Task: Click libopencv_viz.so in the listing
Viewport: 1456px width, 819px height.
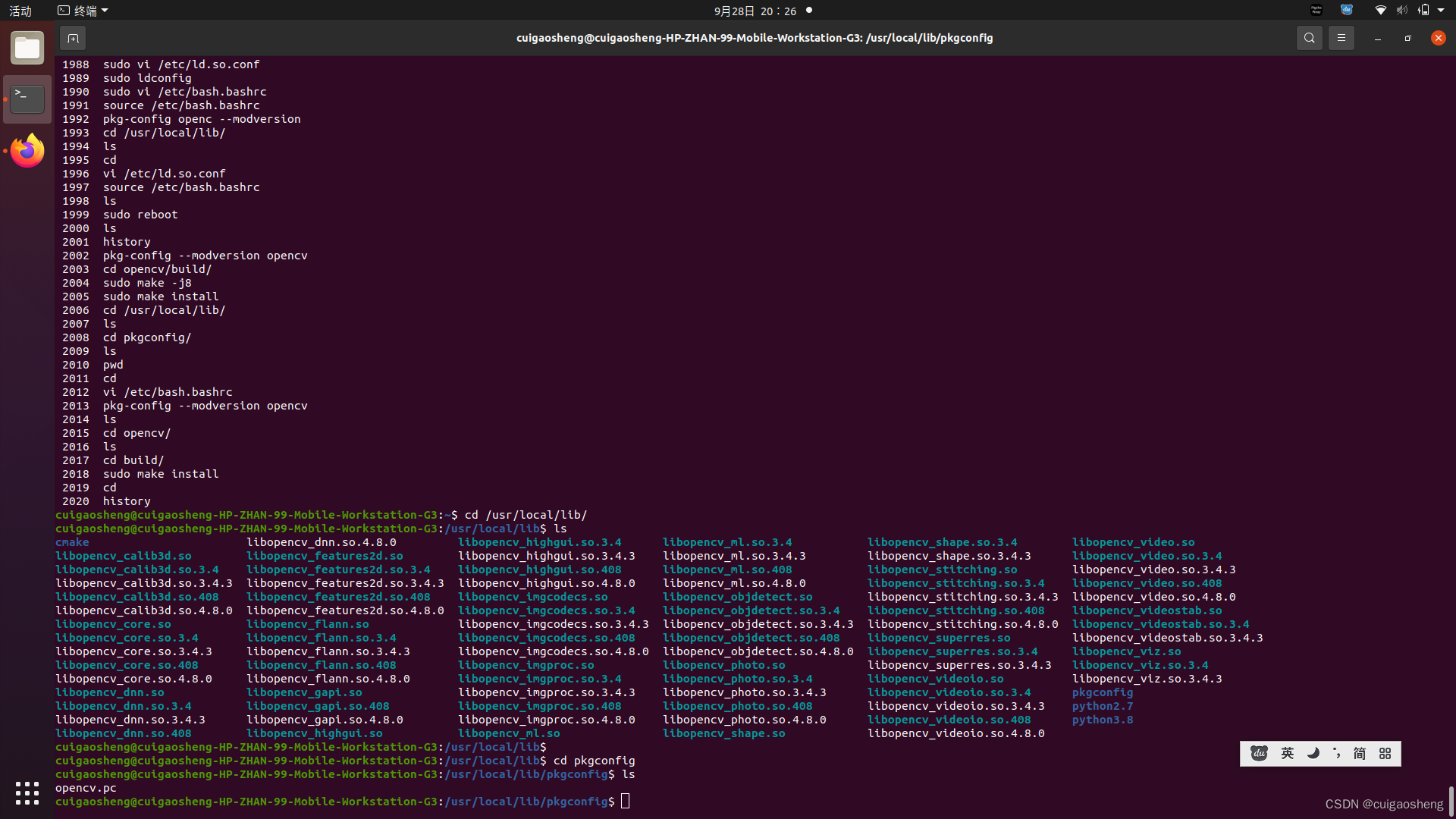Action: pos(1127,651)
